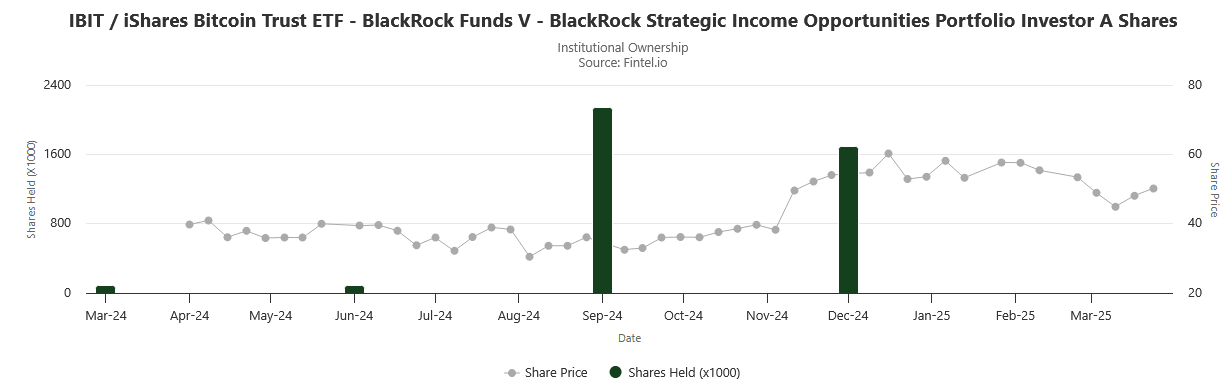The width and height of the screenshot is (1223, 391).
Task: Click the Date x-axis title
Action: (x=629, y=338)
